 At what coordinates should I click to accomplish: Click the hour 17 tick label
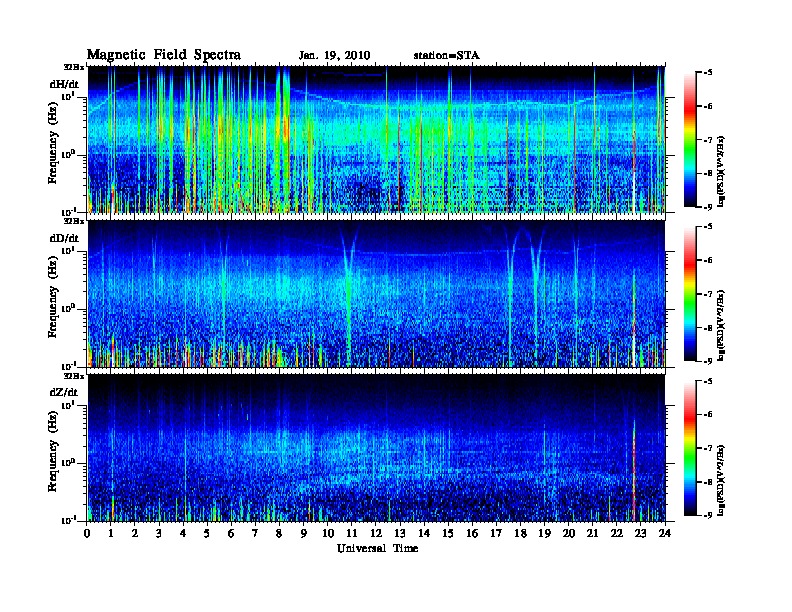click(496, 533)
